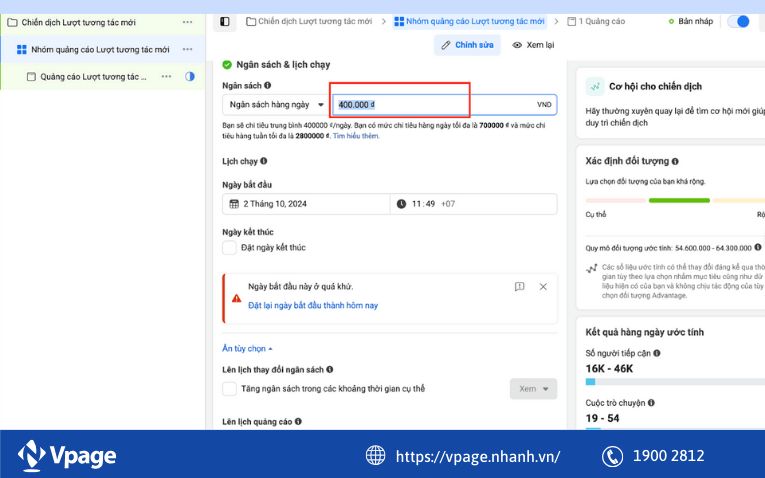
Task: Click the start time field 11:49
Action: point(473,204)
